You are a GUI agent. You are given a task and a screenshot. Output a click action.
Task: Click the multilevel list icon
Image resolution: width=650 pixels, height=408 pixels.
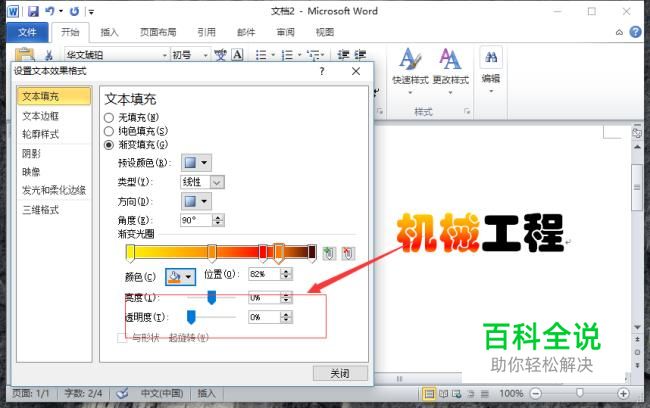(x=314, y=55)
